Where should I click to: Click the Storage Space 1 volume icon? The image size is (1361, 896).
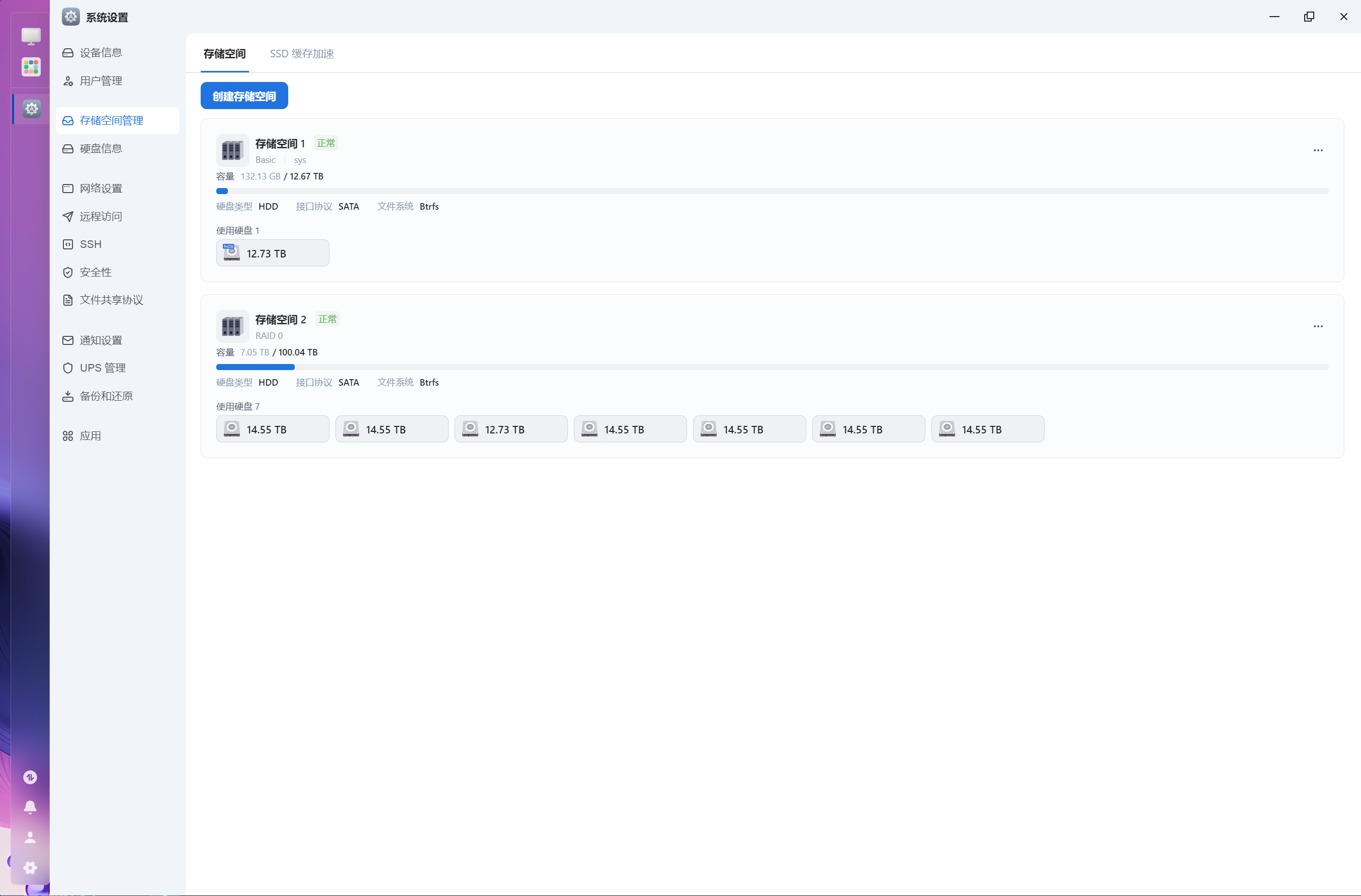(x=232, y=150)
